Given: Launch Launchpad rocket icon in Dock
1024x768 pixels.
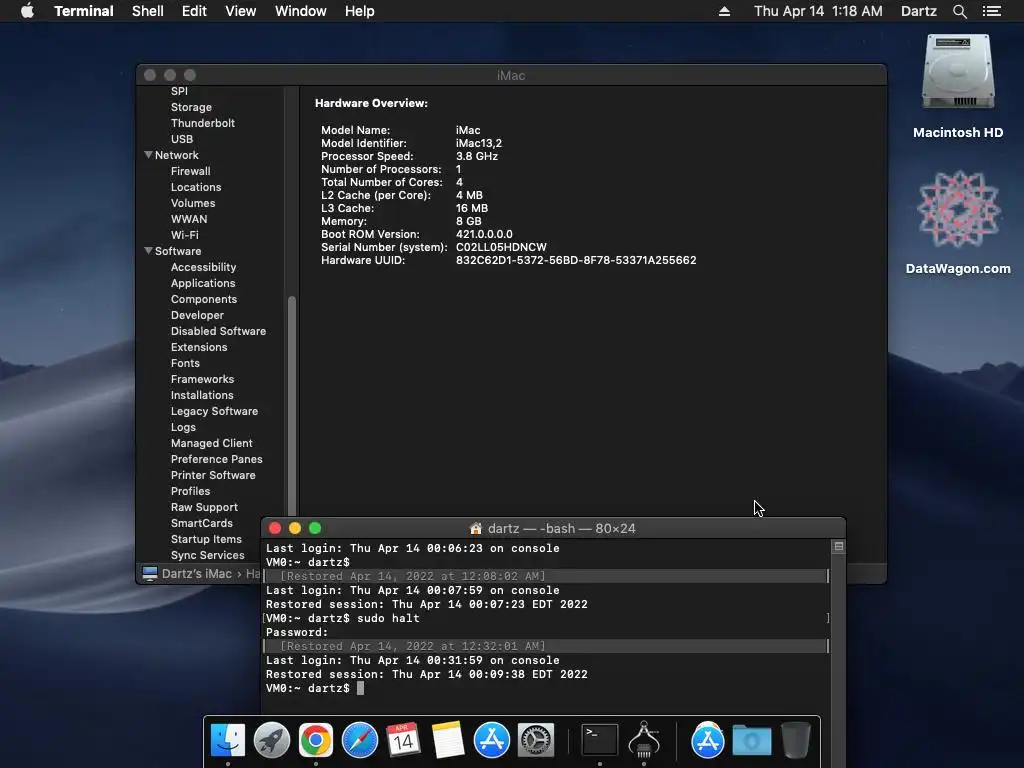Looking at the screenshot, I should pyautogui.click(x=272, y=741).
